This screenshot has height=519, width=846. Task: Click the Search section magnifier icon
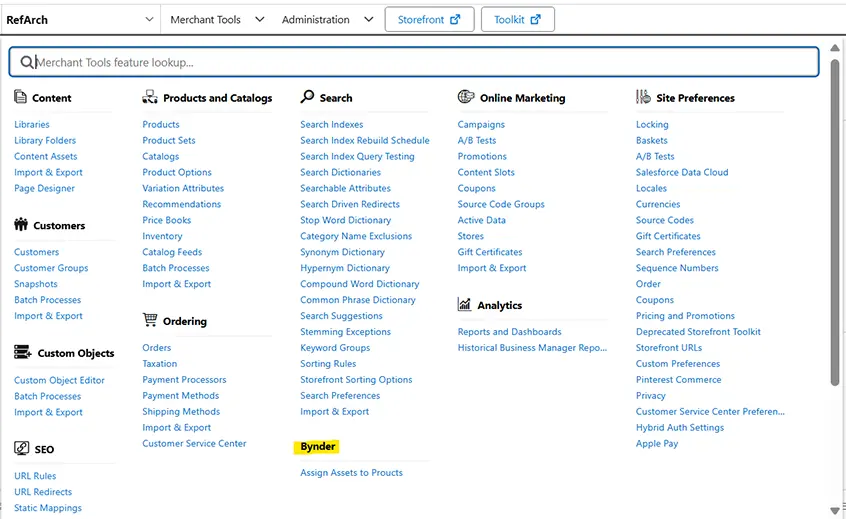click(307, 97)
